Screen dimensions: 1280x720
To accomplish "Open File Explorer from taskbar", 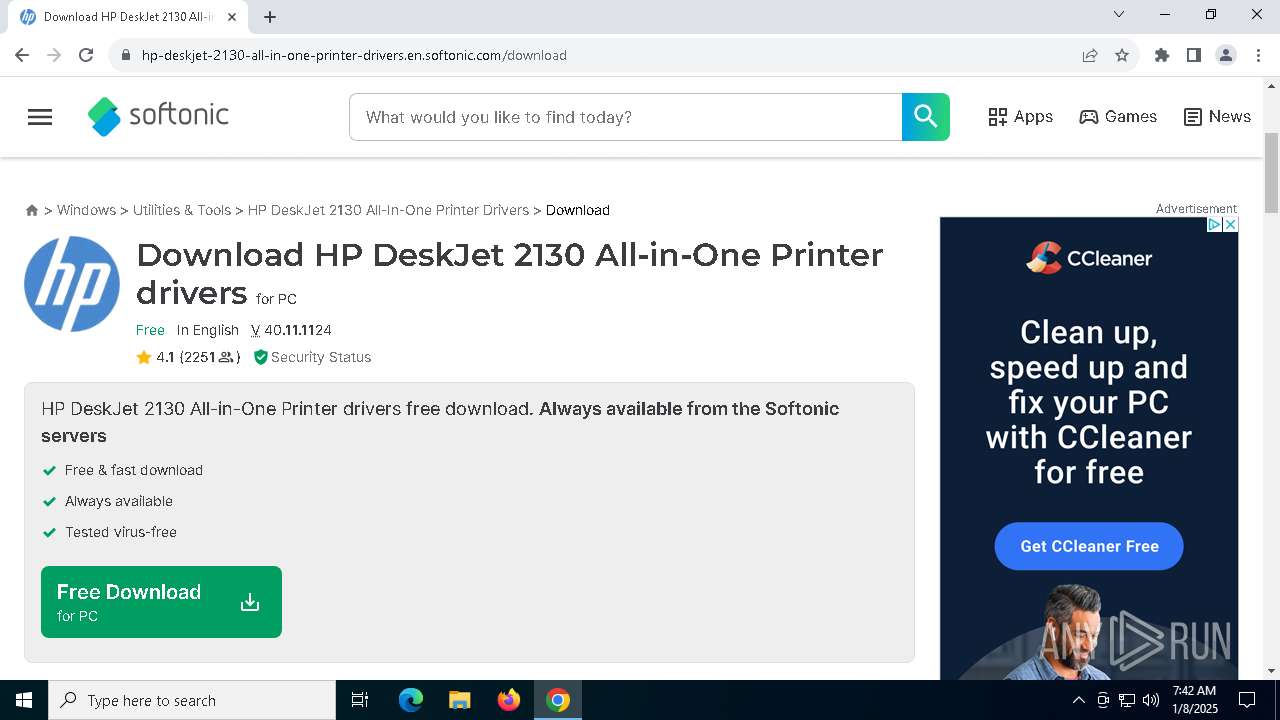I will [459, 700].
